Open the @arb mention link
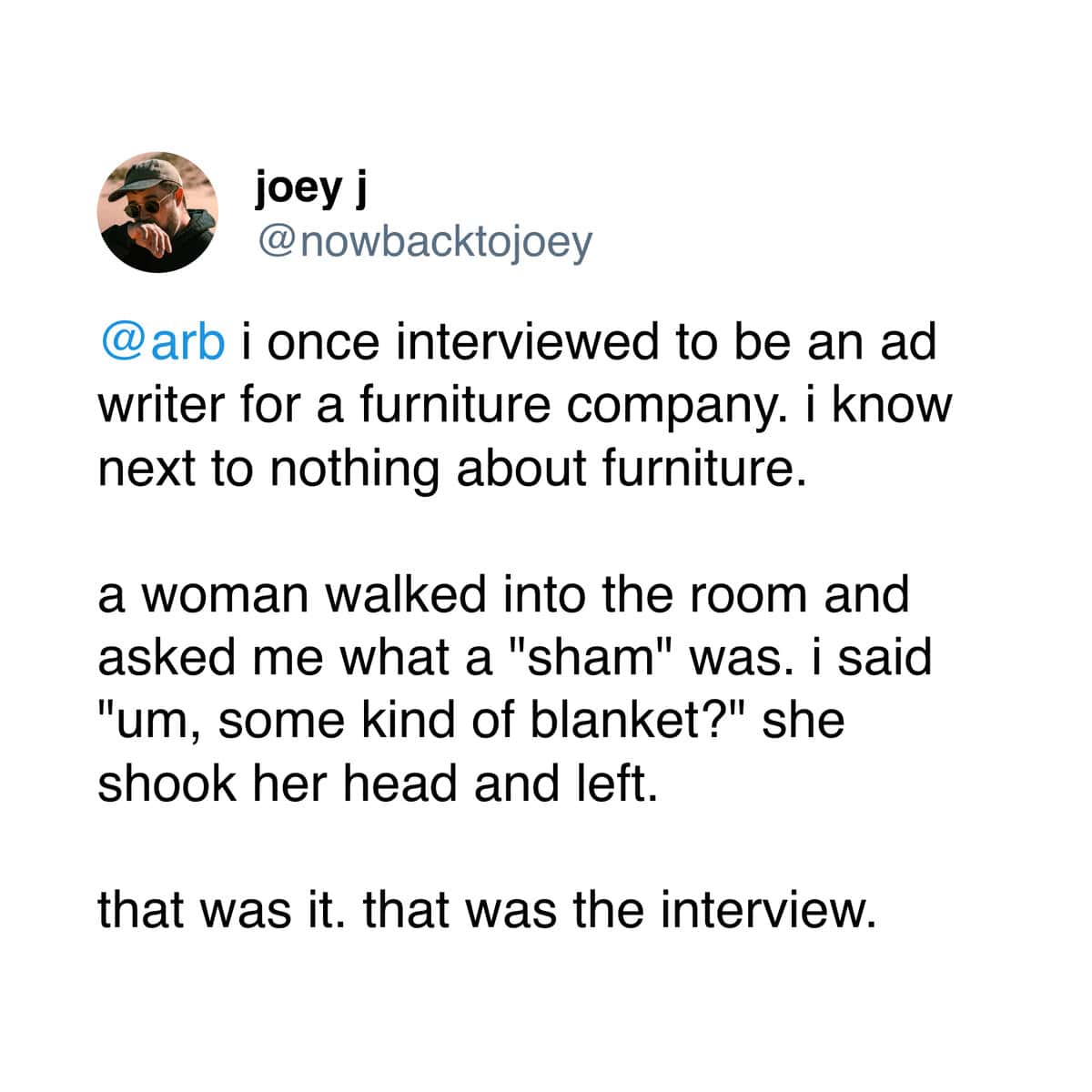 pyautogui.click(x=161, y=342)
